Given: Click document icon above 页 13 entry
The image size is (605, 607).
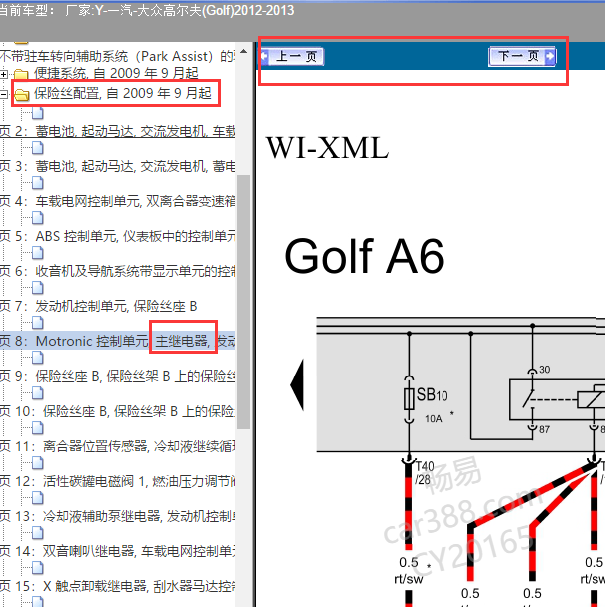Looking at the screenshot, I should click(38, 498).
